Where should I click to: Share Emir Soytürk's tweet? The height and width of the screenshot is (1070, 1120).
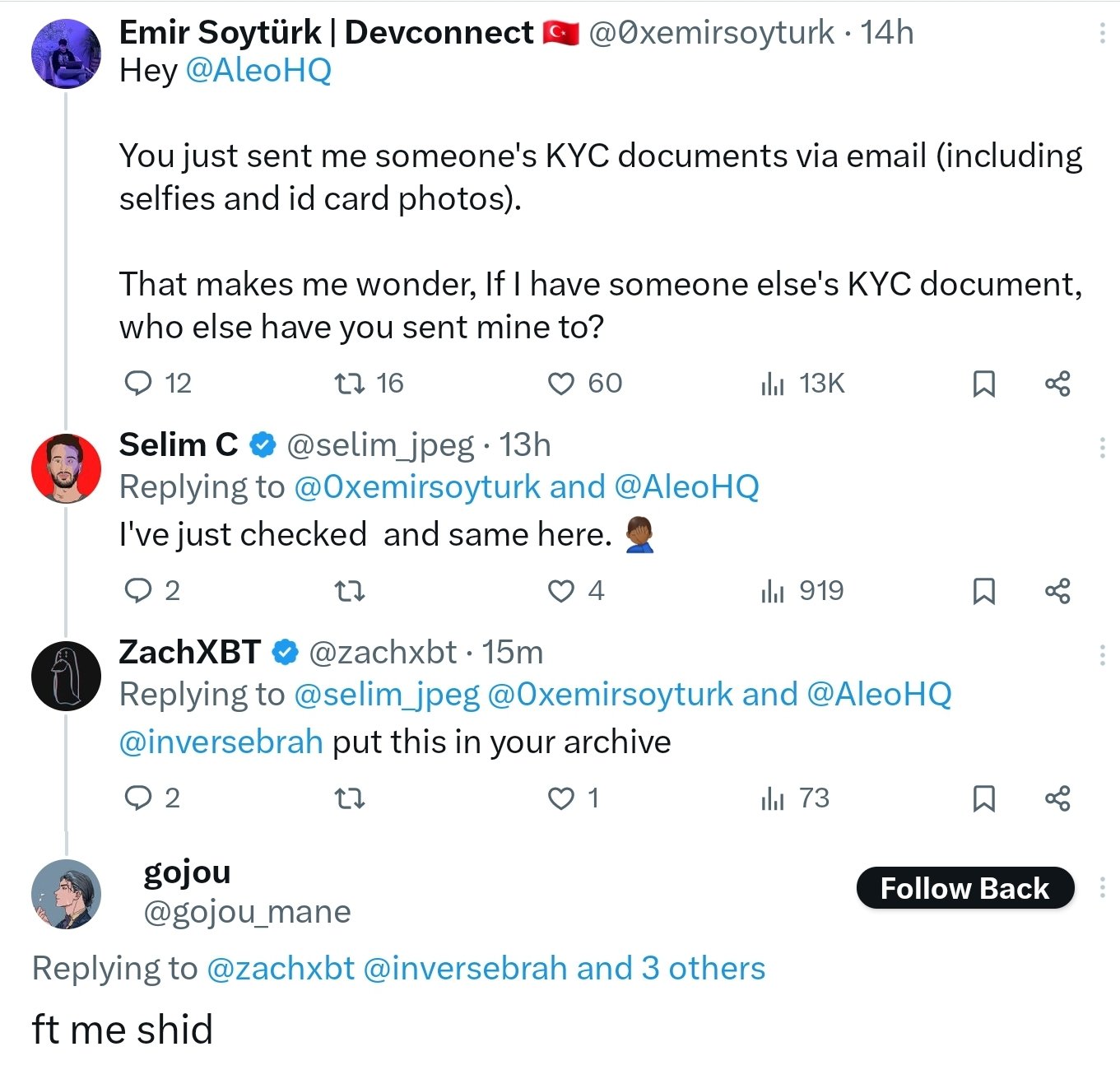click(1057, 384)
